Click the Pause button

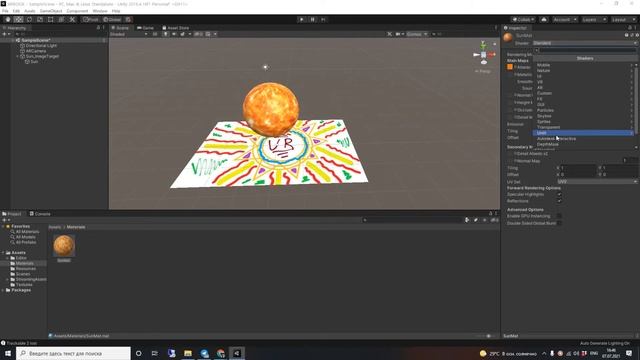pyautogui.click(x=313, y=19)
